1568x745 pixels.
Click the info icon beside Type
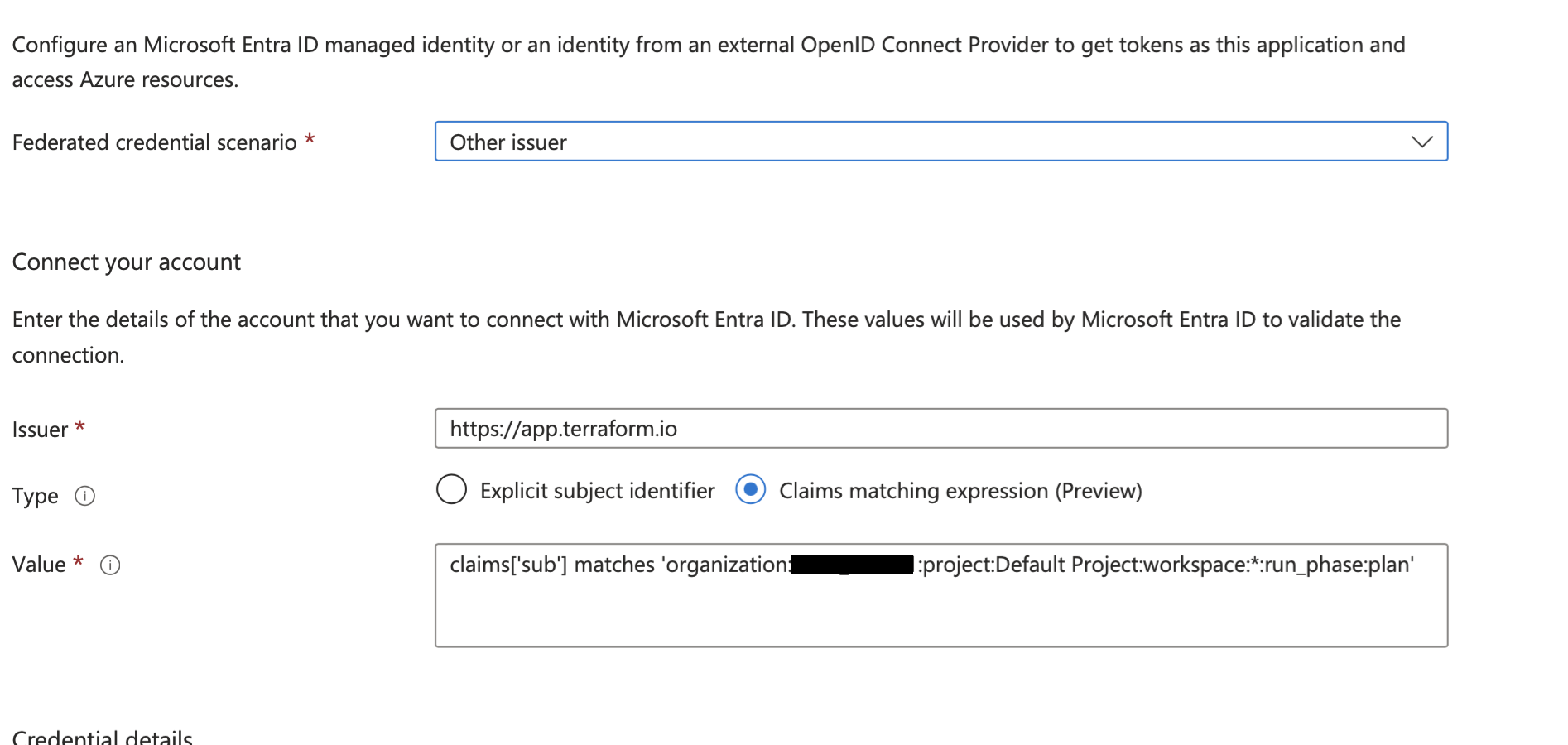tap(84, 496)
